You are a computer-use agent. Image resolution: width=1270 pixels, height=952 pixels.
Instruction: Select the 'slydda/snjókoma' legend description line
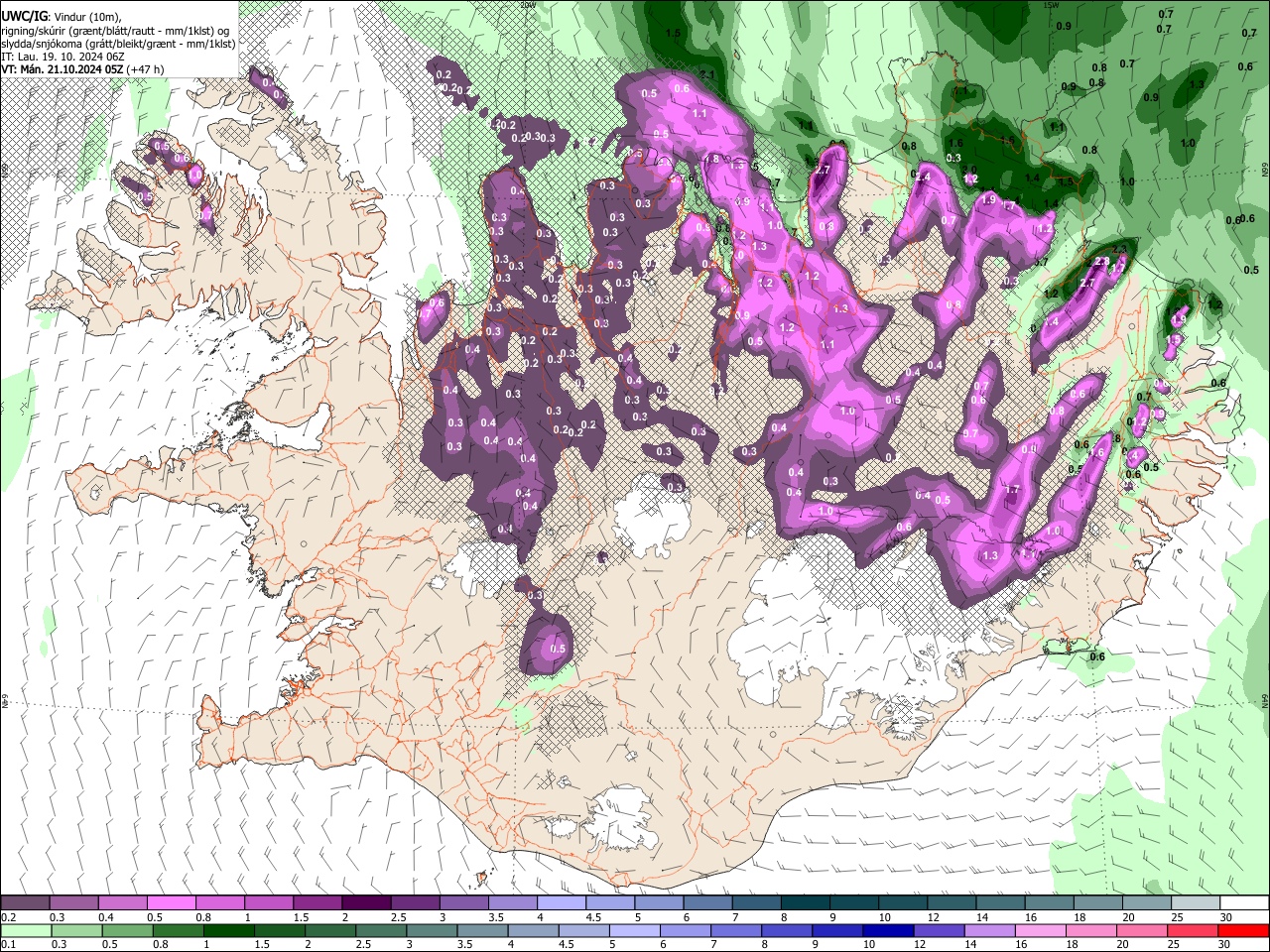118,44
